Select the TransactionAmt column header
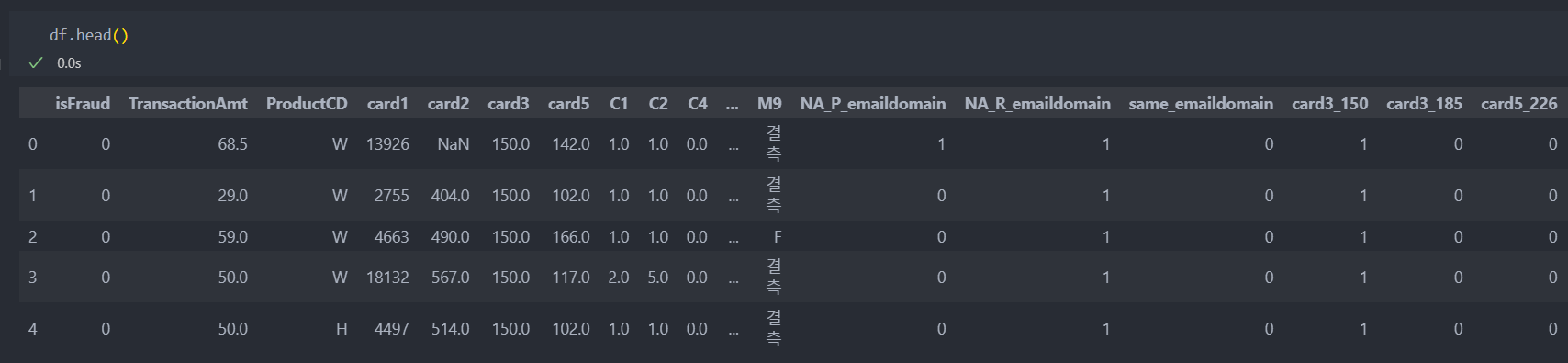1568x363 pixels. 188,104
